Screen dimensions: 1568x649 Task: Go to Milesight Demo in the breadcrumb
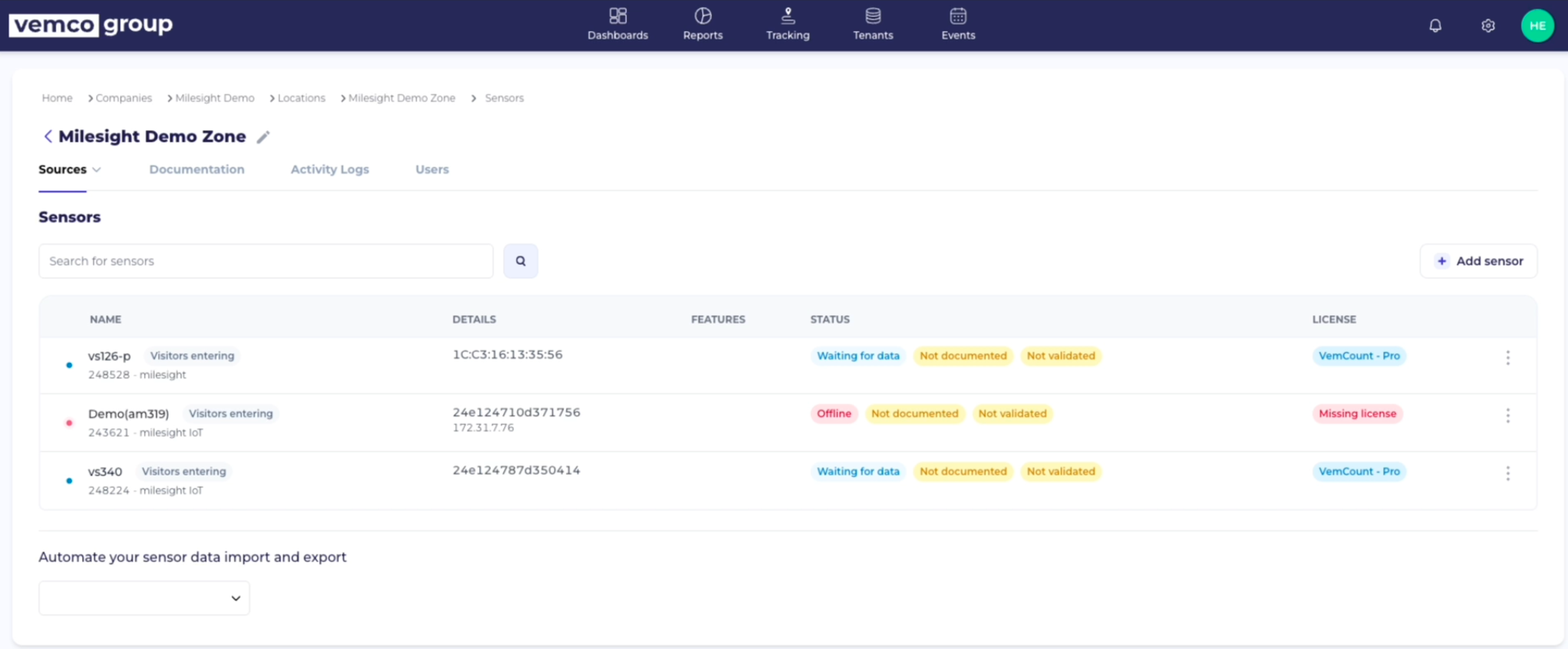pos(214,98)
